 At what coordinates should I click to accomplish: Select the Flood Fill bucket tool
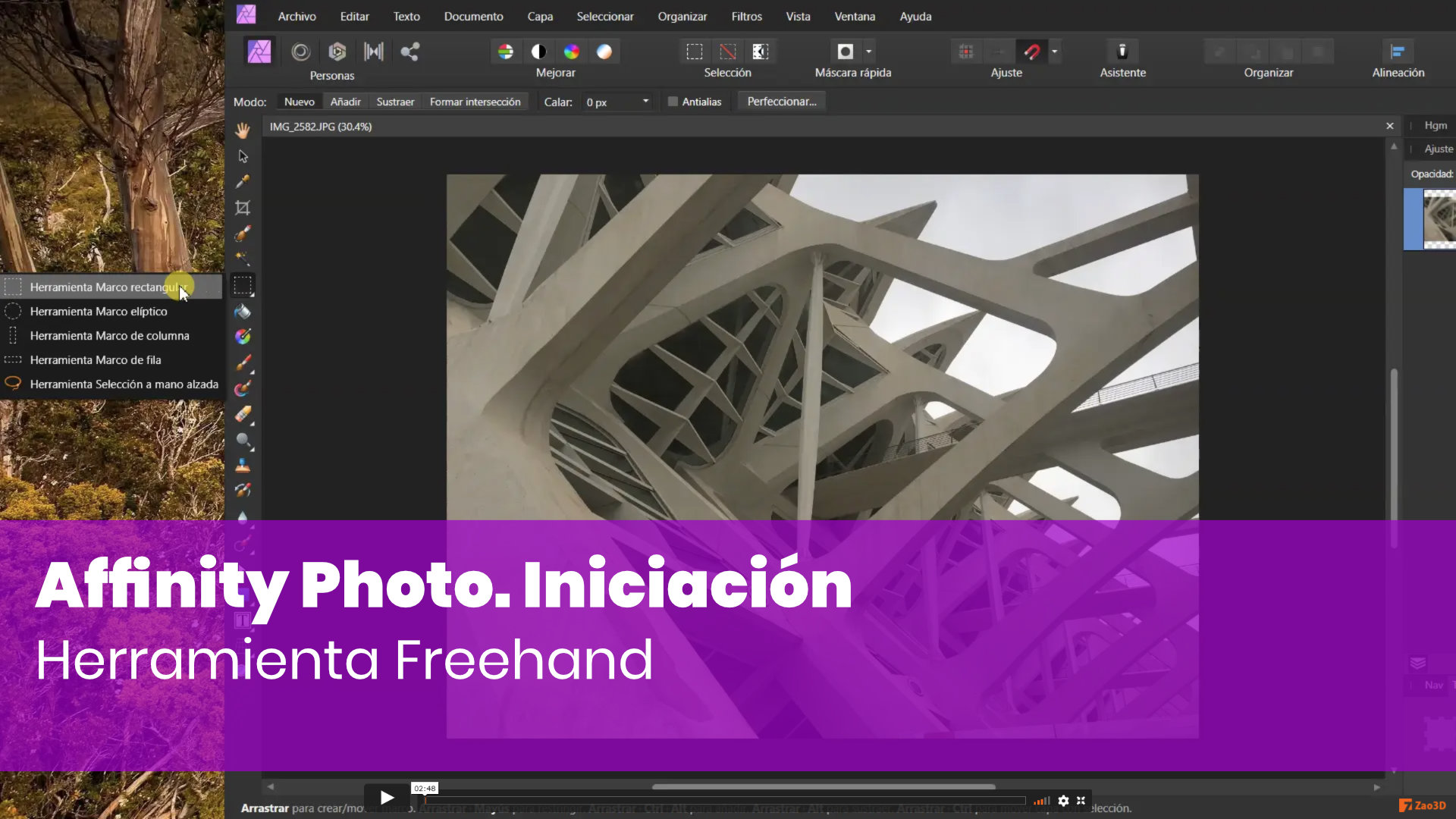(243, 312)
